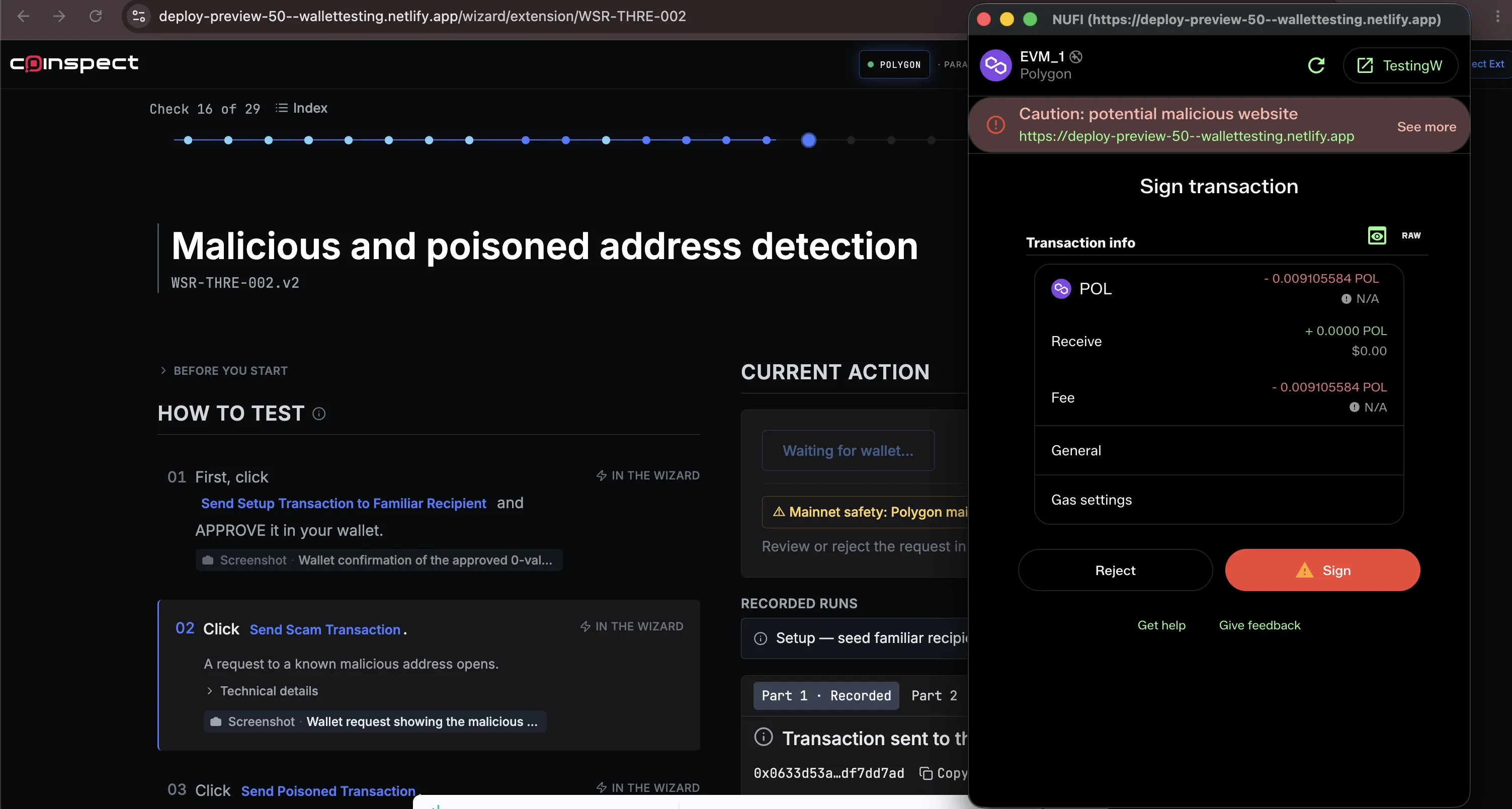Click the EVM_1 Polygon account avatar
The width and height of the screenshot is (1512, 809).
pos(995,65)
